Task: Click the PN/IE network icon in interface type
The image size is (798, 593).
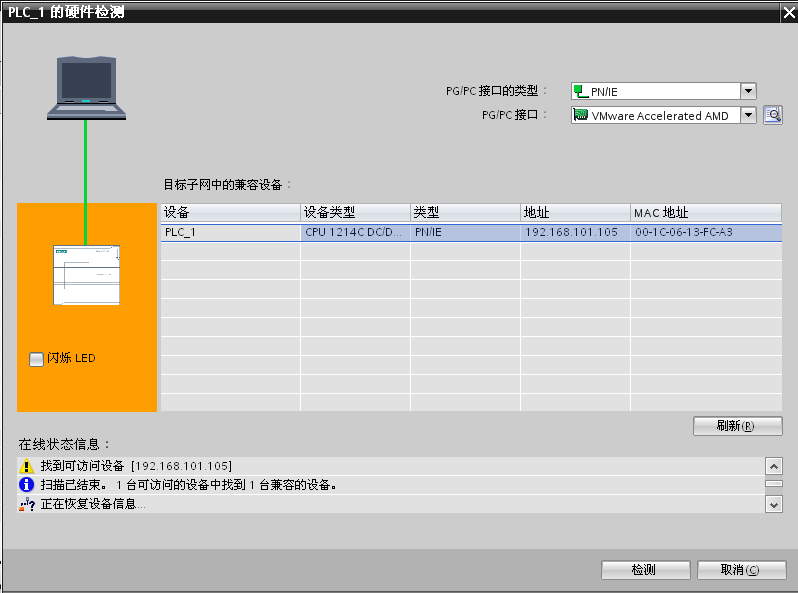Action: pos(581,92)
